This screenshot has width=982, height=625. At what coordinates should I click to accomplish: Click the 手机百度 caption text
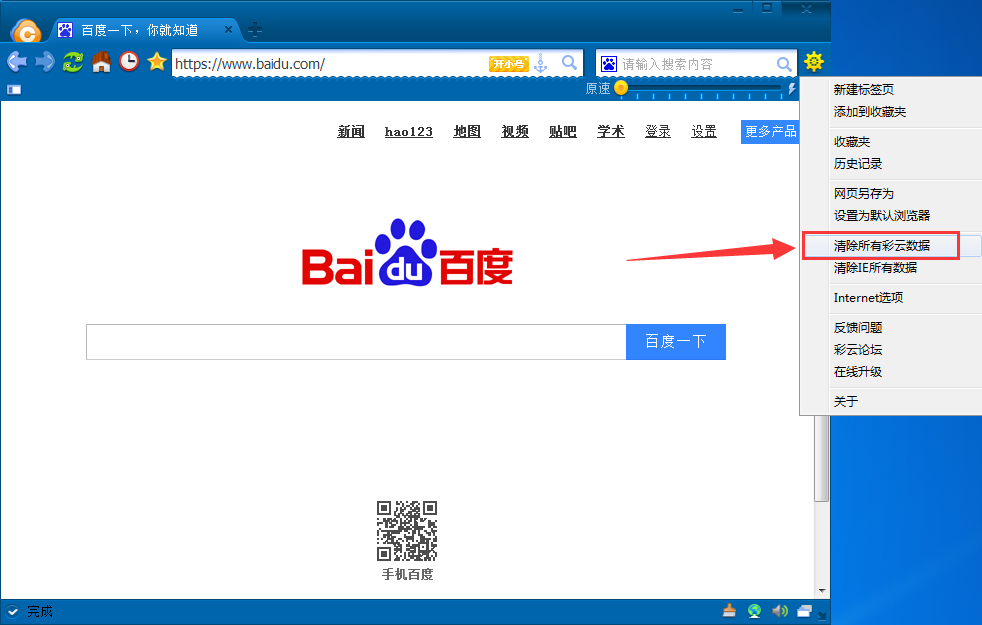408,574
